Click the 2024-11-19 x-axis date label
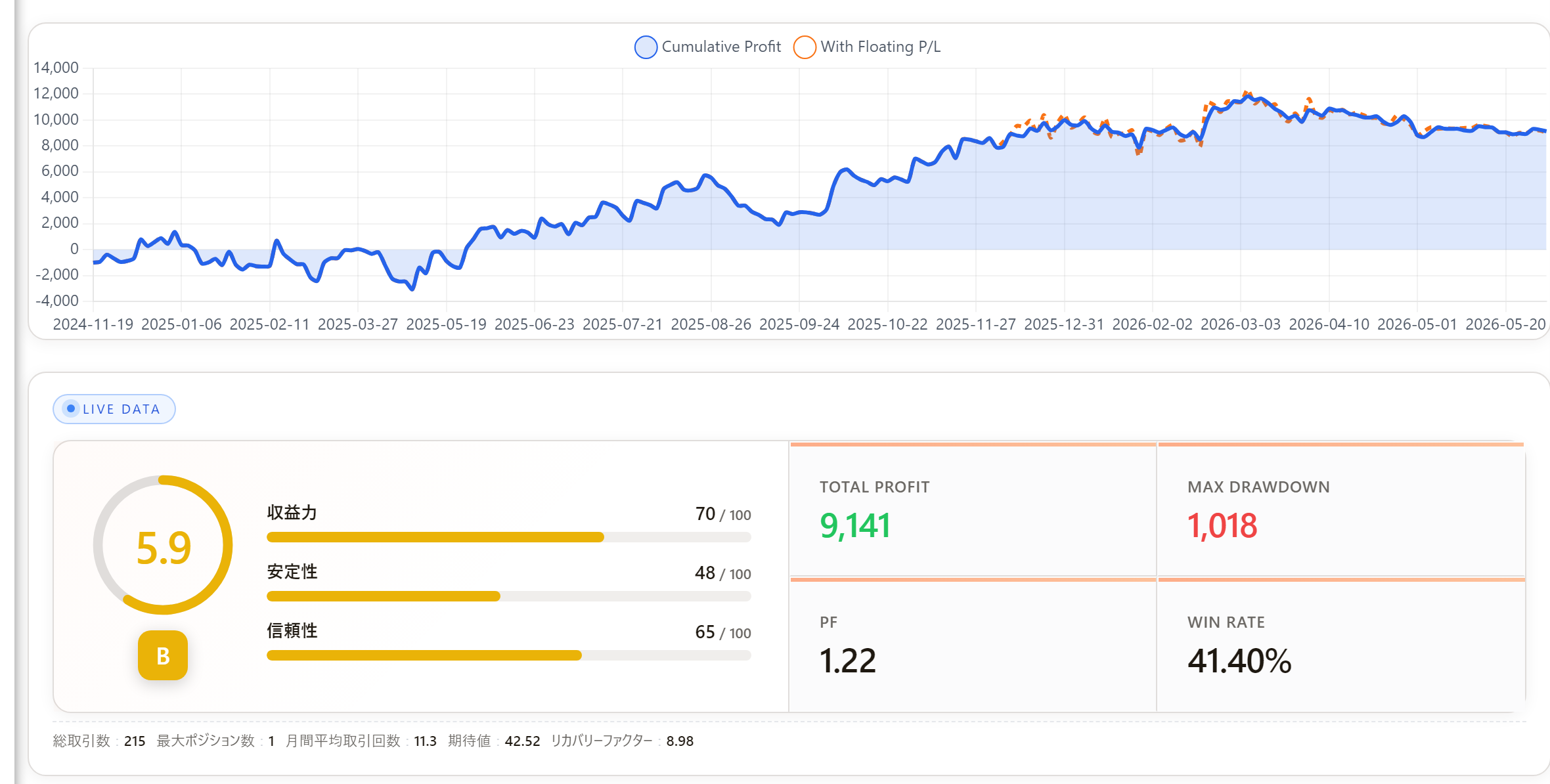The image size is (1550, 784). click(x=93, y=324)
